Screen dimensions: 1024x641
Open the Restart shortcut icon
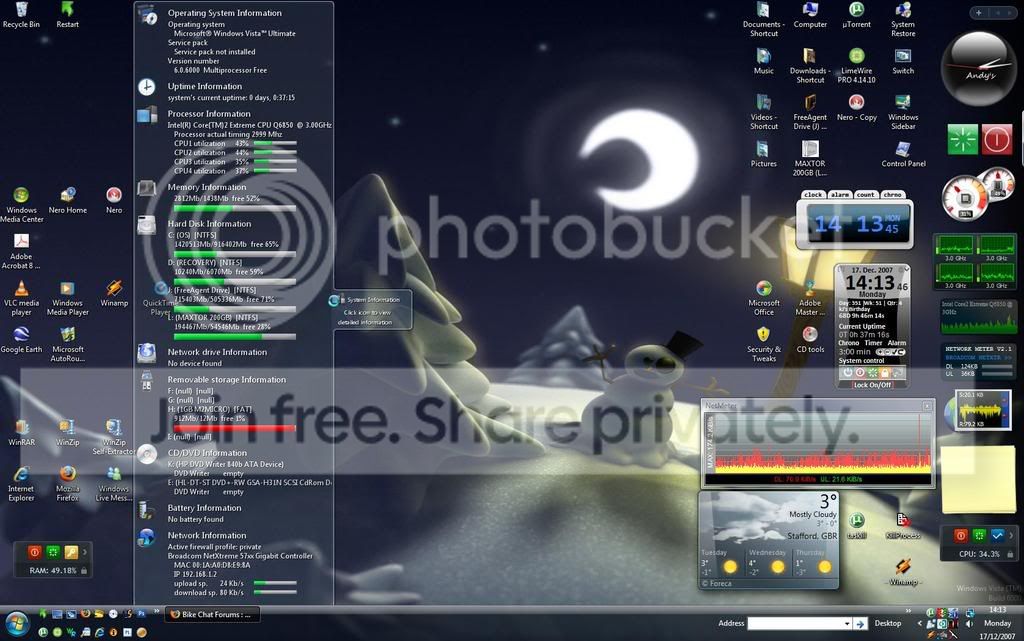[x=67, y=15]
